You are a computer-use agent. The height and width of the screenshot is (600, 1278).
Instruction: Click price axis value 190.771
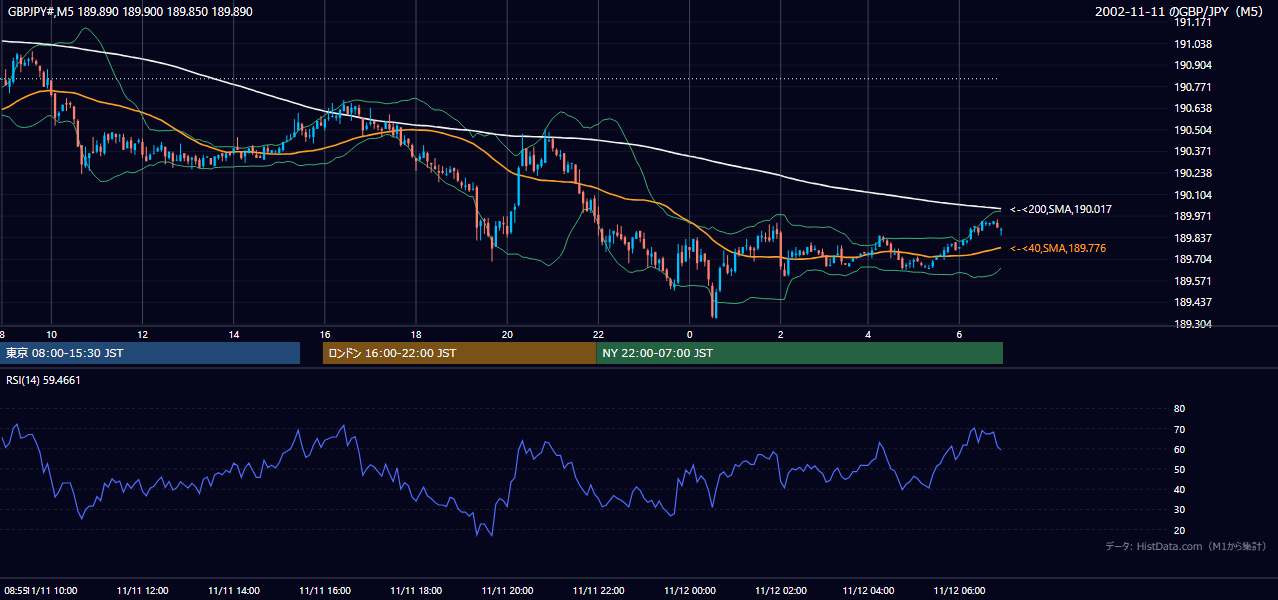click(x=1192, y=87)
